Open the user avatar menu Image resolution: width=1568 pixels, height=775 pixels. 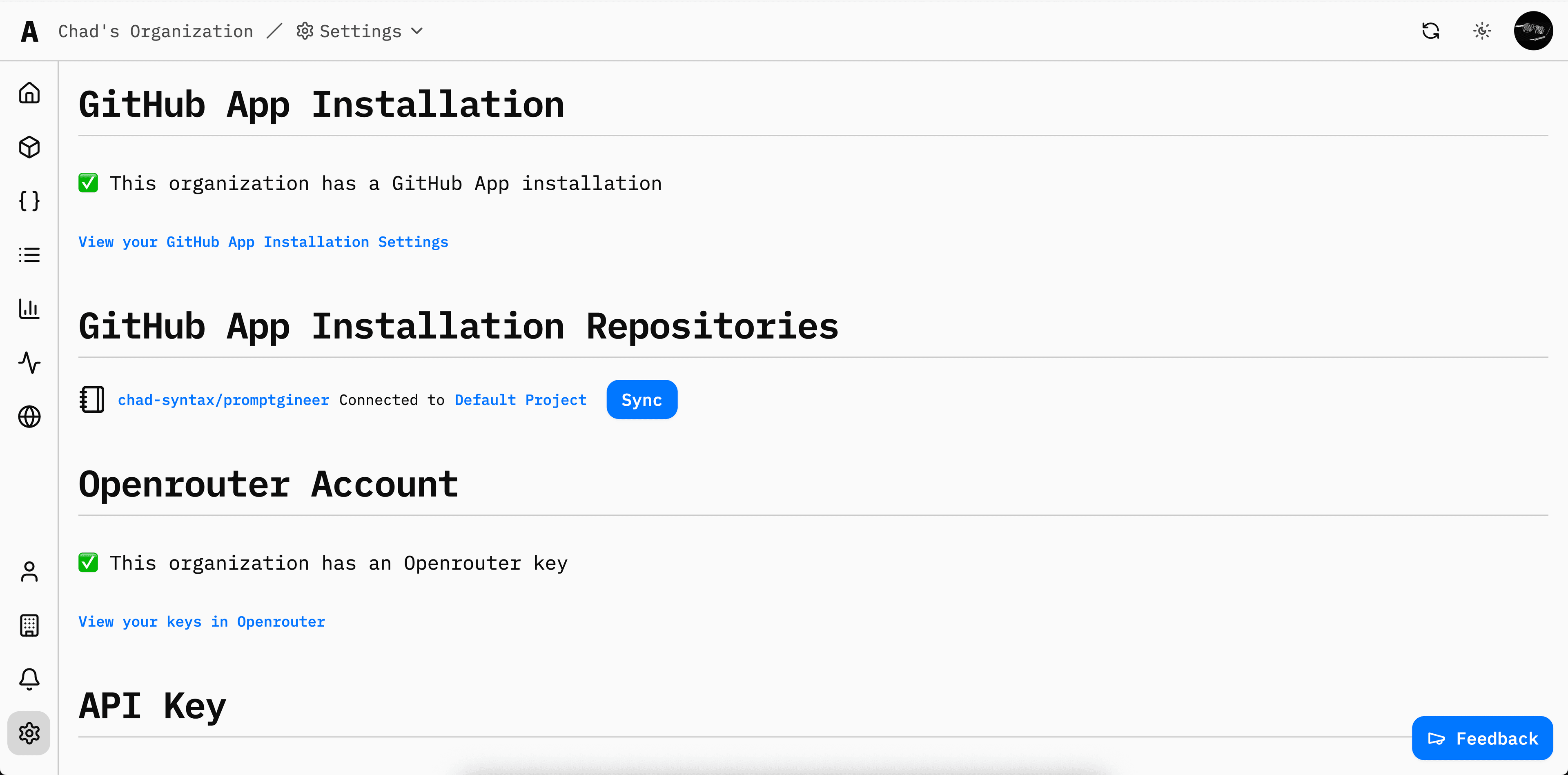1533,31
